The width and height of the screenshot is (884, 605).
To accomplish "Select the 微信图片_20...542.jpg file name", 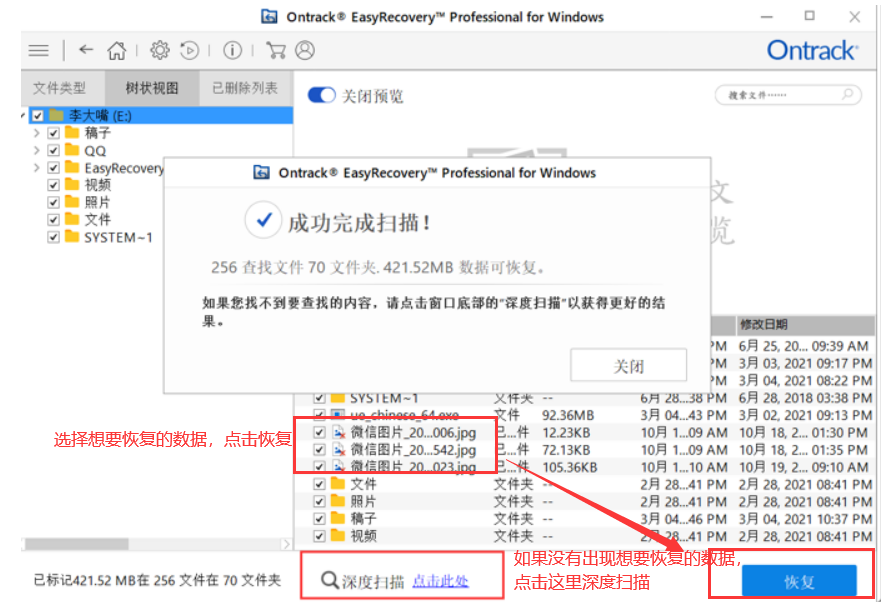I will coord(413,450).
